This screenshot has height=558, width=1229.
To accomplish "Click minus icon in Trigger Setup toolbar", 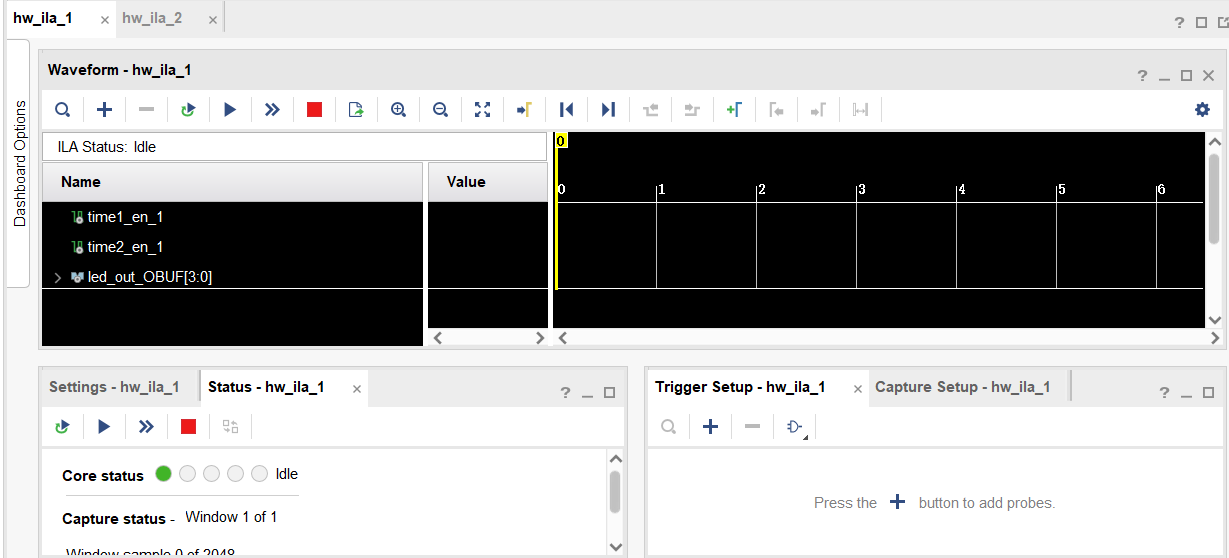I will (x=752, y=427).
